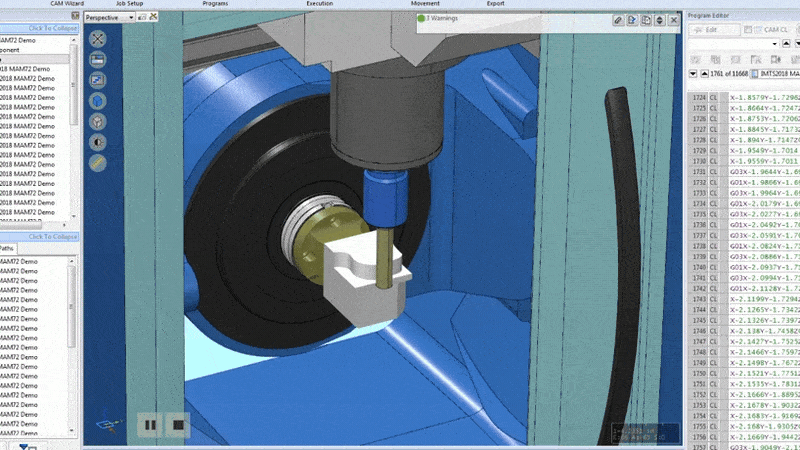Select the yellow ruler measure tool

click(x=98, y=162)
